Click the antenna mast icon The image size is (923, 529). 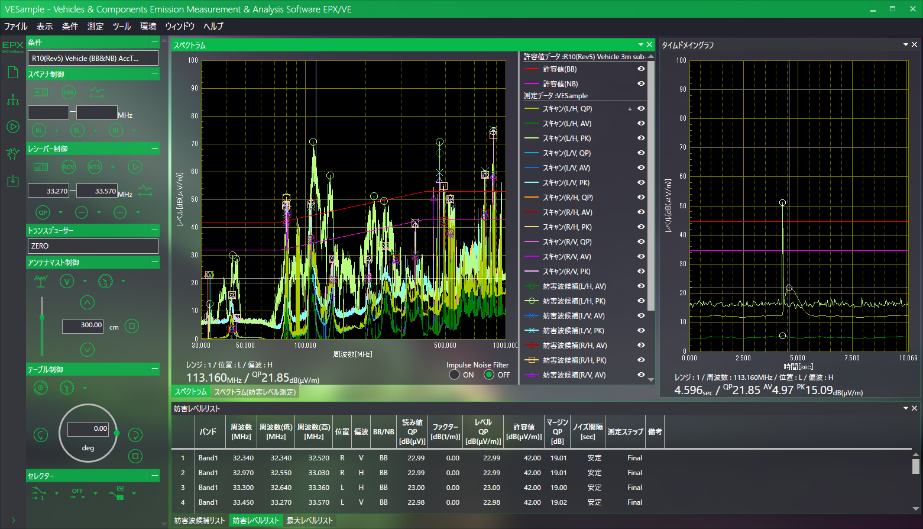(x=41, y=281)
